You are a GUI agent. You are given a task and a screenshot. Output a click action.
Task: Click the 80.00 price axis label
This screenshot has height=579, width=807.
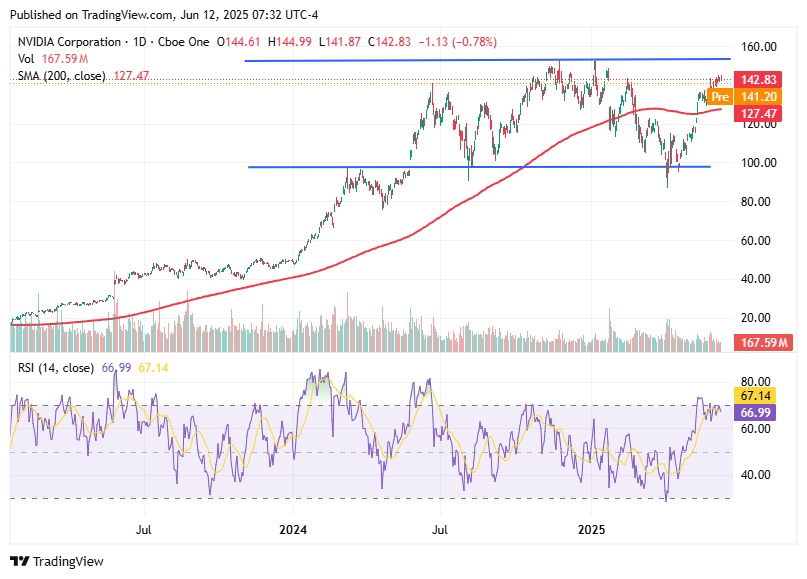pyautogui.click(x=756, y=202)
